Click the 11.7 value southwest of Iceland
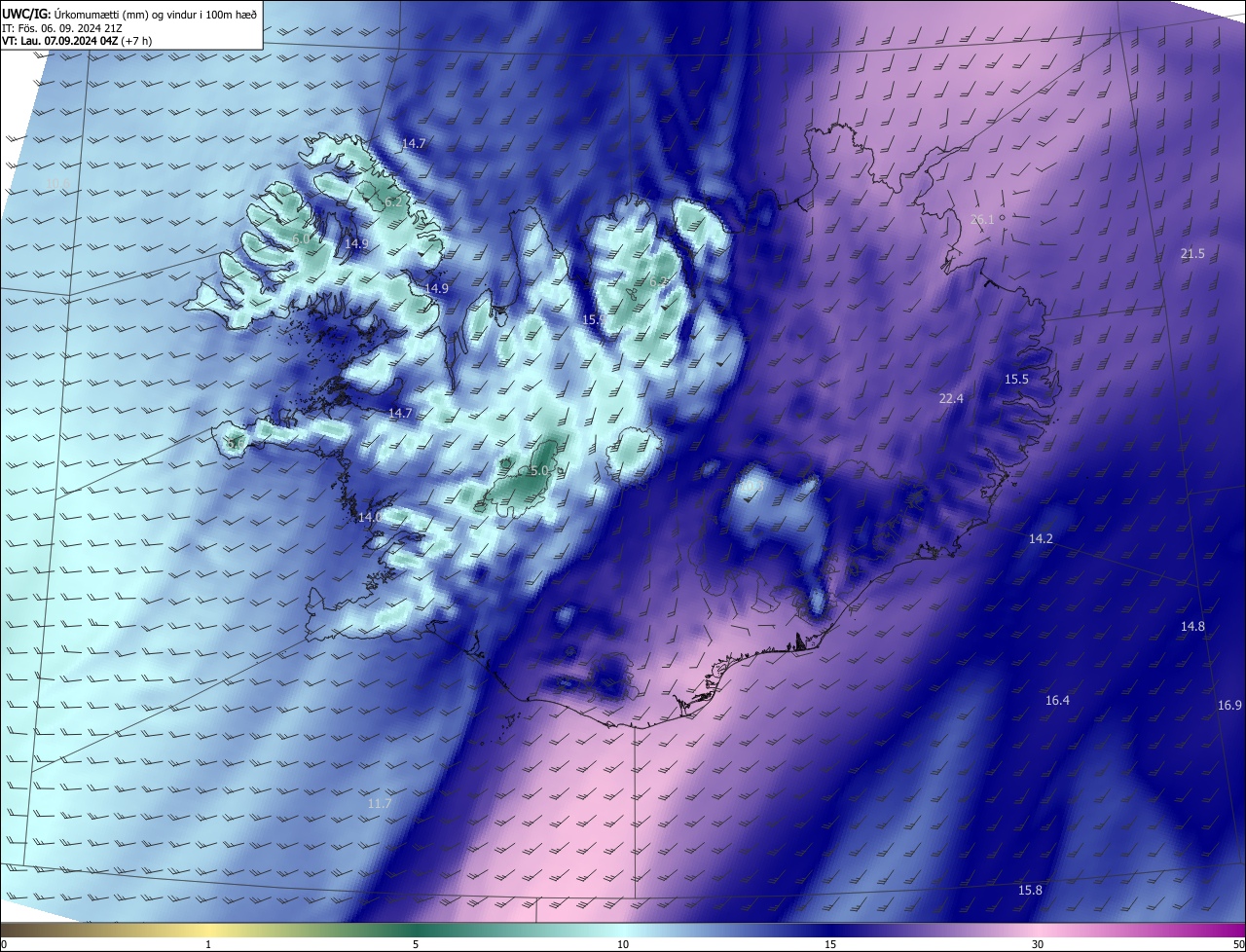The image size is (1246, 952). pyautogui.click(x=380, y=803)
